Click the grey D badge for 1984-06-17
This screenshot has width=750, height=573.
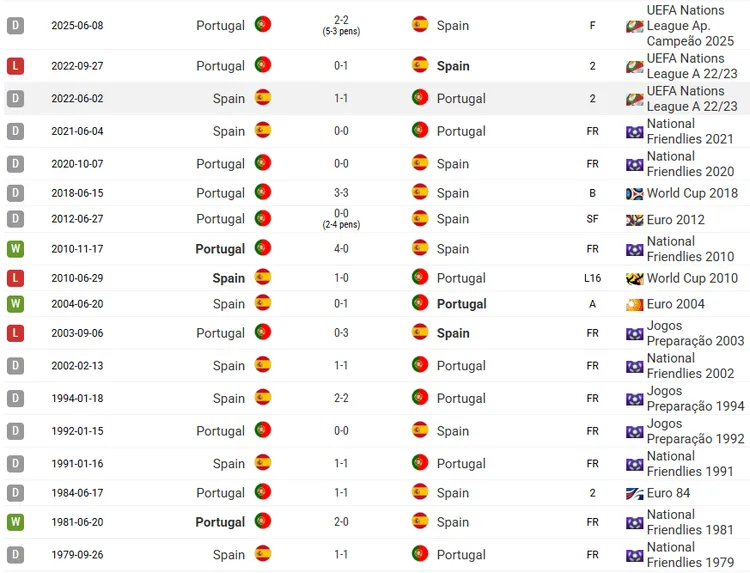coord(15,493)
